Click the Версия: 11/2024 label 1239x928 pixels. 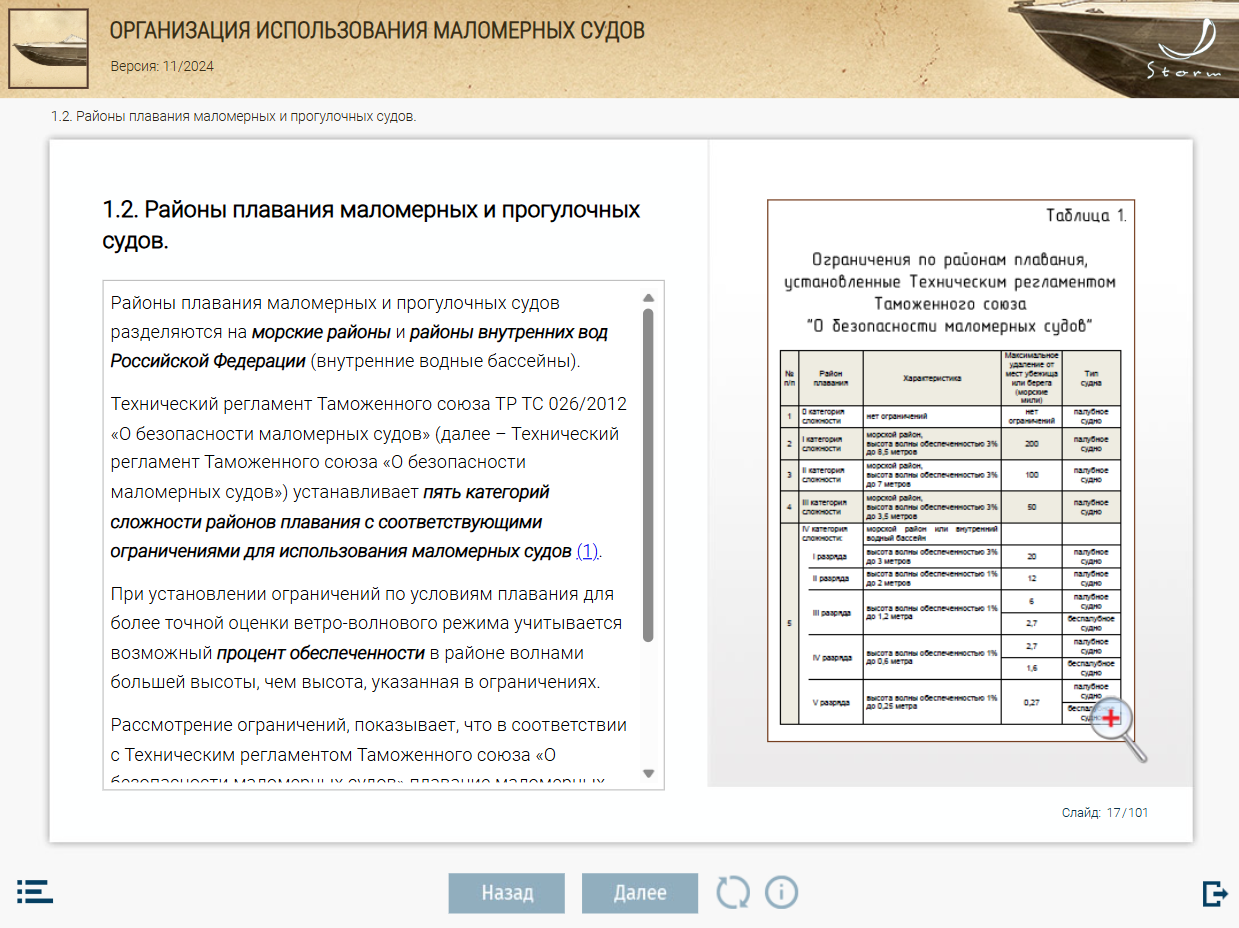click(x=162, y=67)
